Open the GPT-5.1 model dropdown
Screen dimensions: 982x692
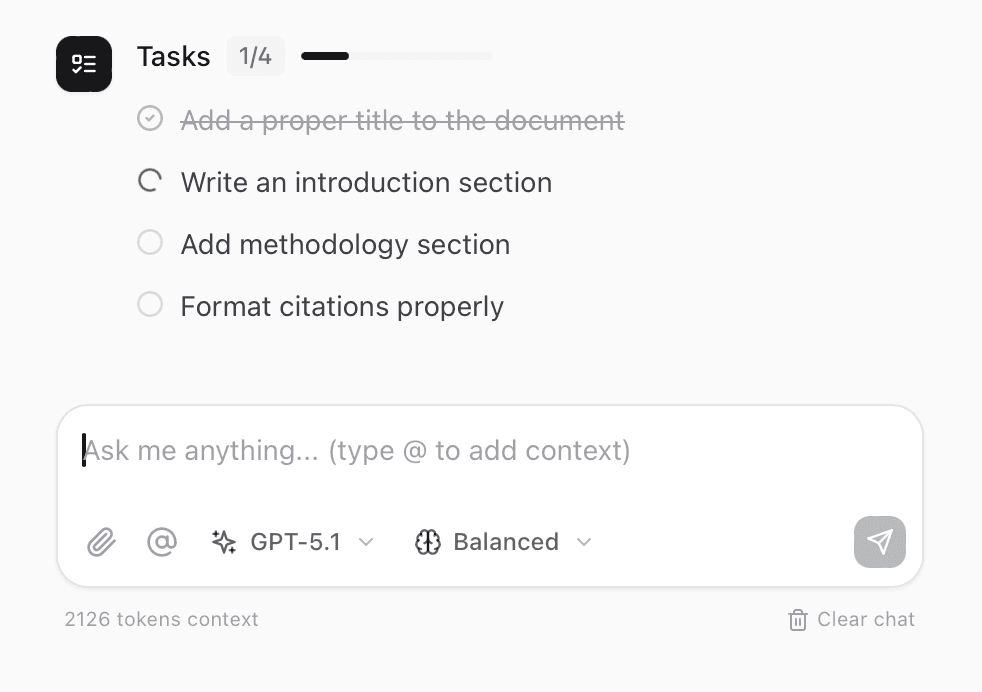pyautogui.click(x=295, y=542)
